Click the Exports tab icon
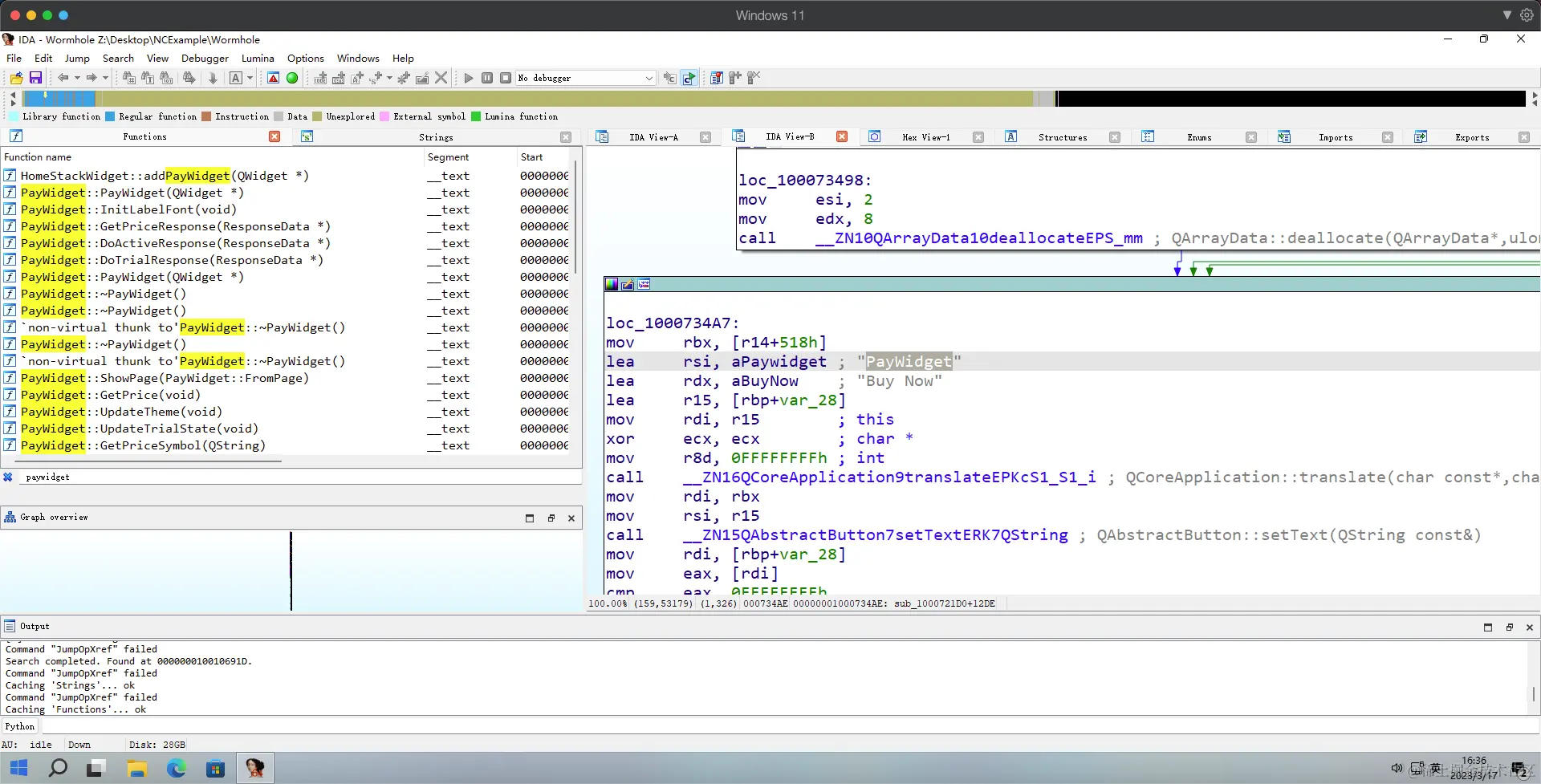The width and height of the screenshot is (1541, 784). 1421,136
